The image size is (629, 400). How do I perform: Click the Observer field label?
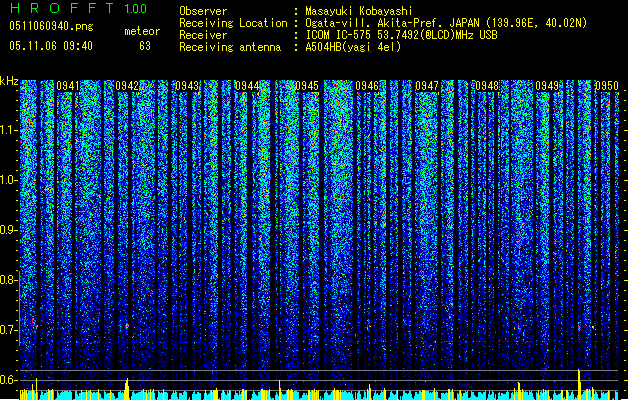[203, 11]
